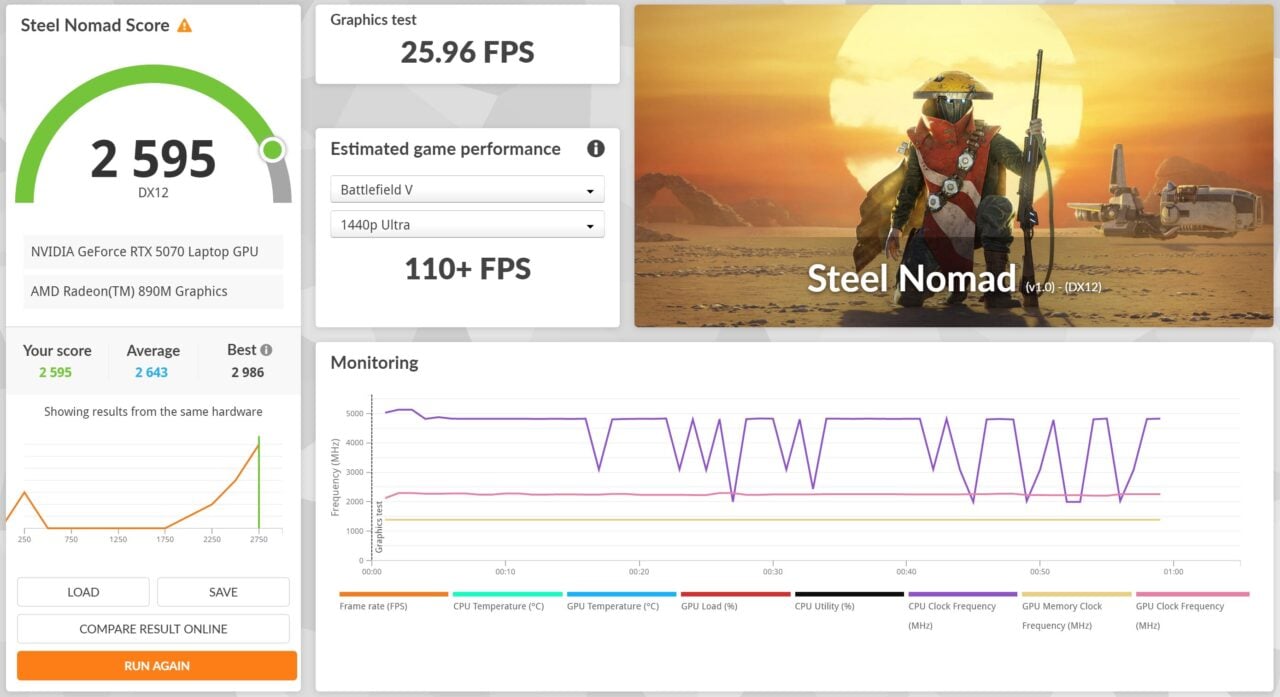Click the large 2 595 score in the gauge
1280x697 pixels.
pos(153,159)
